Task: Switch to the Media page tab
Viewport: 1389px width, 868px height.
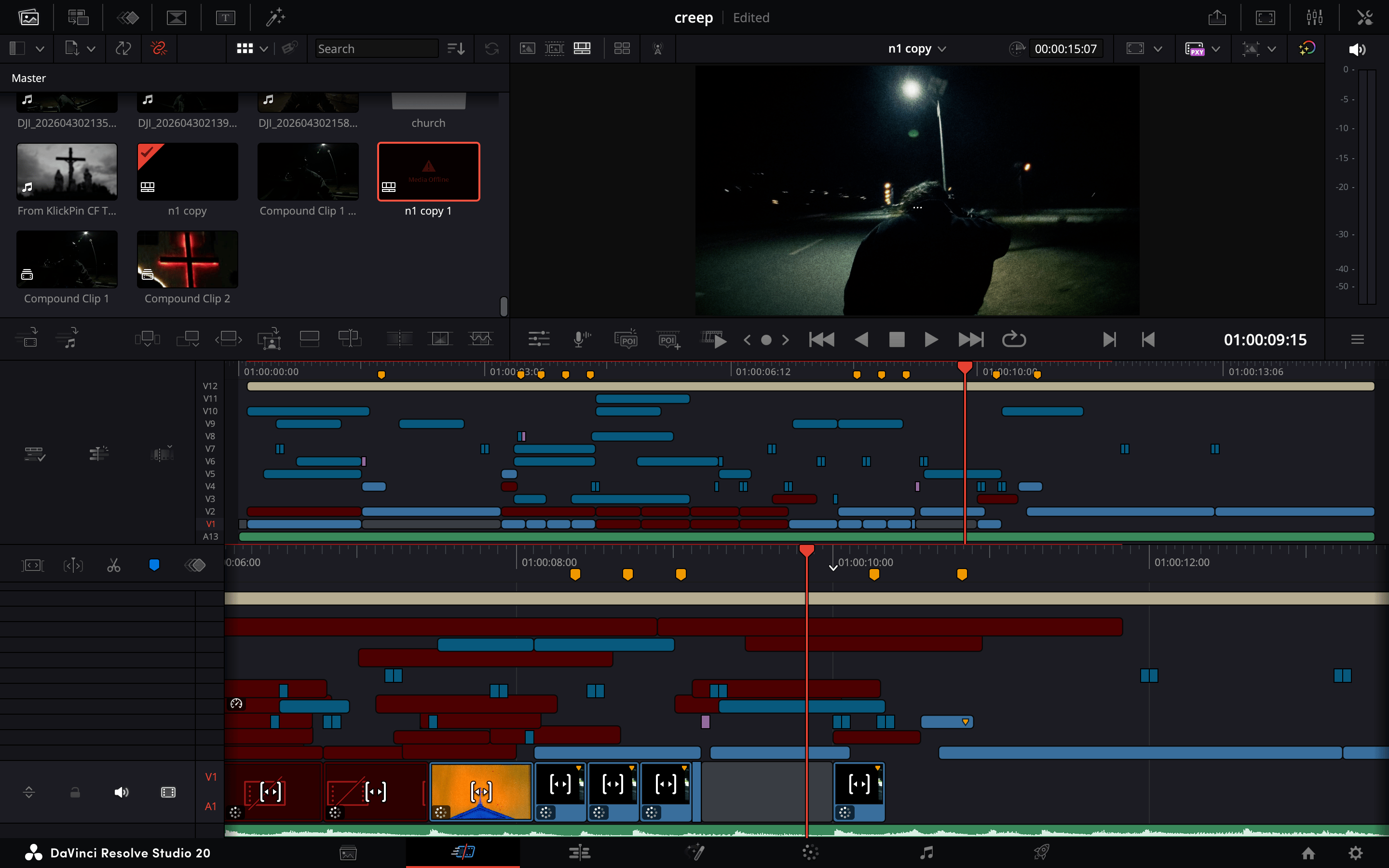Action: [x=348, y=853]
